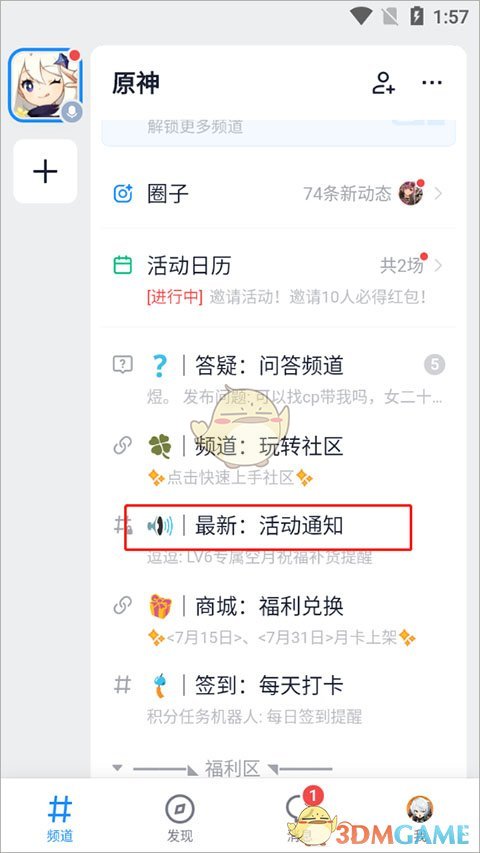This screenshot has height=853, width=480.
Task: Open 圈子 camera icon entry
Action: click(x=123, y=193)
